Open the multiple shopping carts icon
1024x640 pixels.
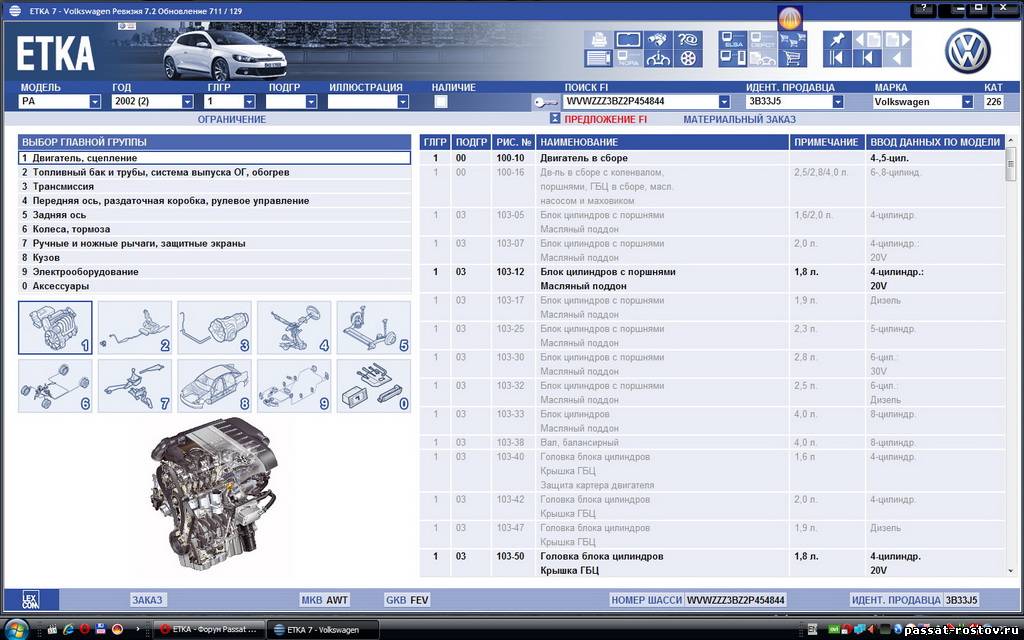793,40
